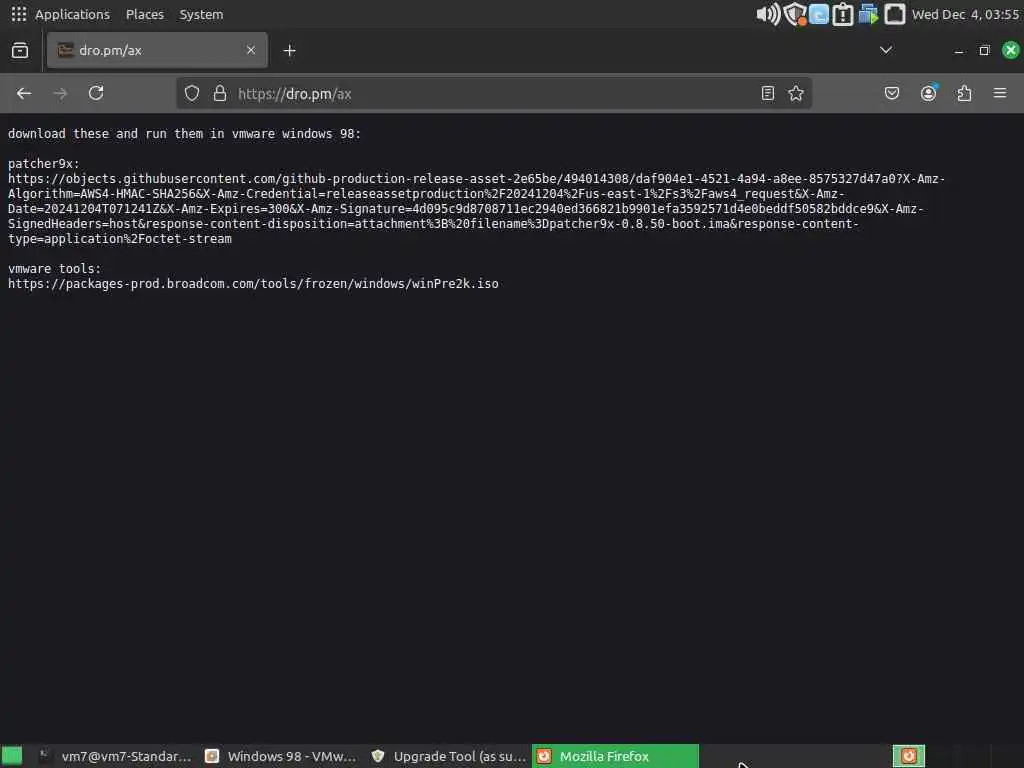
Task: Click the shield security tray icon
Action: (x=795, y=14)
